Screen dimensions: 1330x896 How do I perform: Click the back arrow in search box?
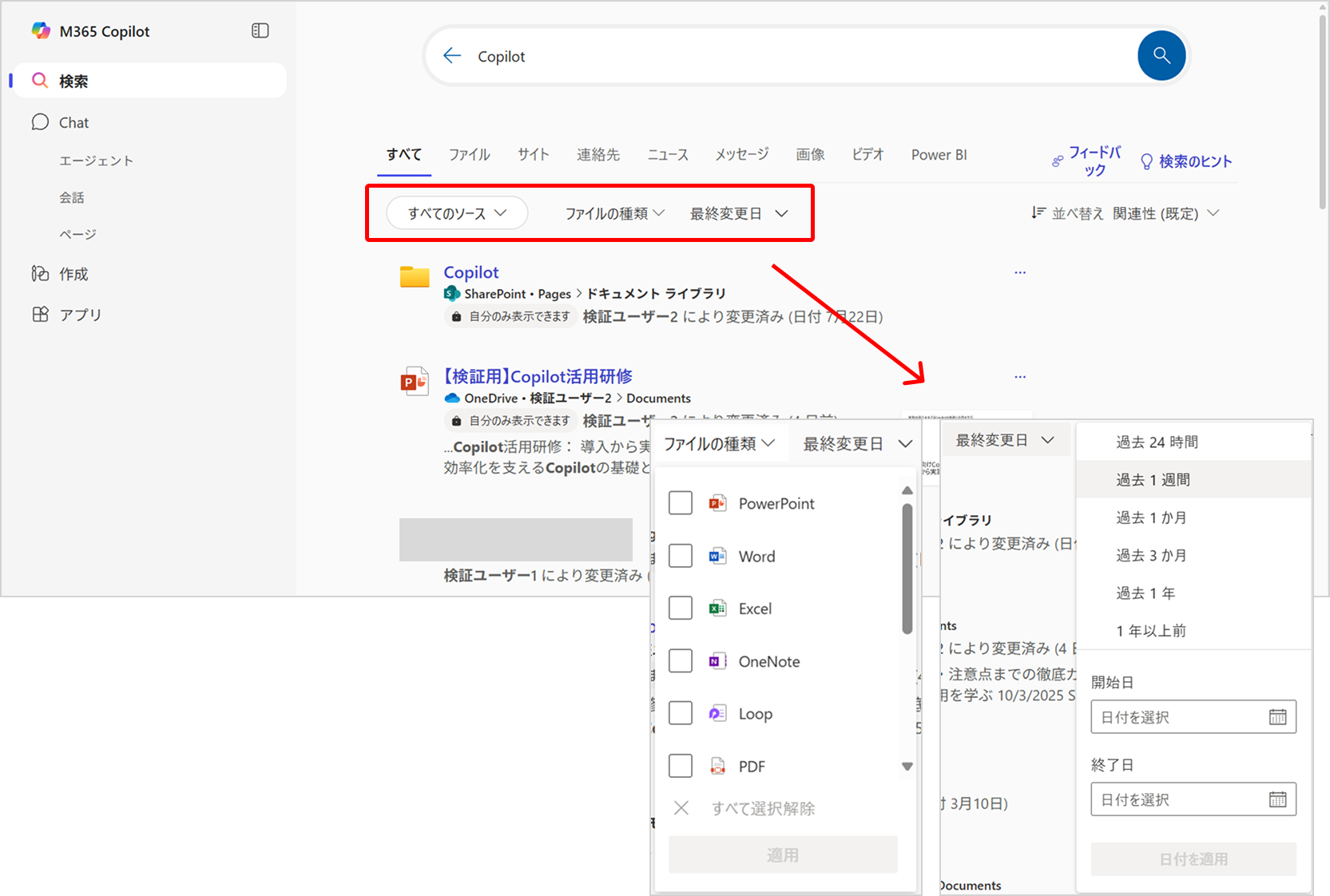pyautogui.click(x=452, y=56)
